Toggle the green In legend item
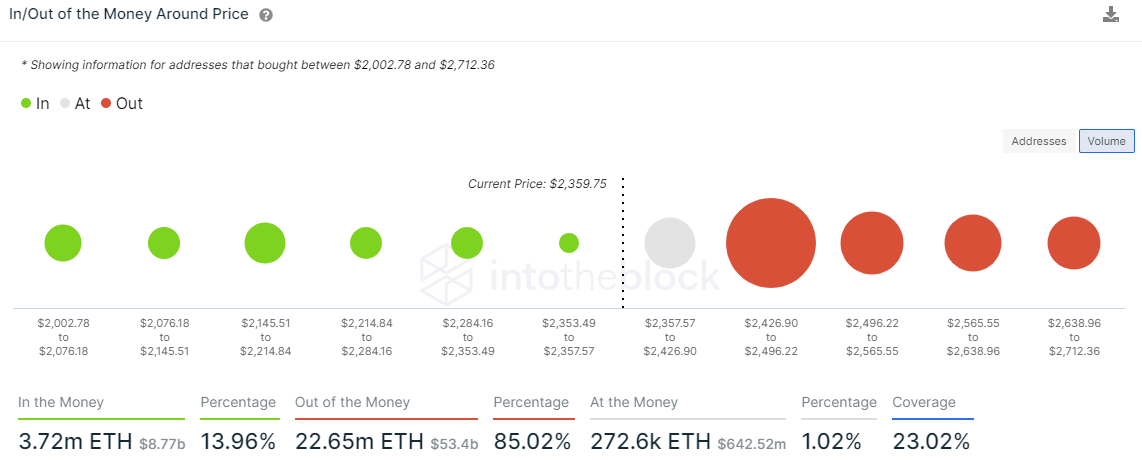This screenshot has height=460, width=1142. coord(35,103)
